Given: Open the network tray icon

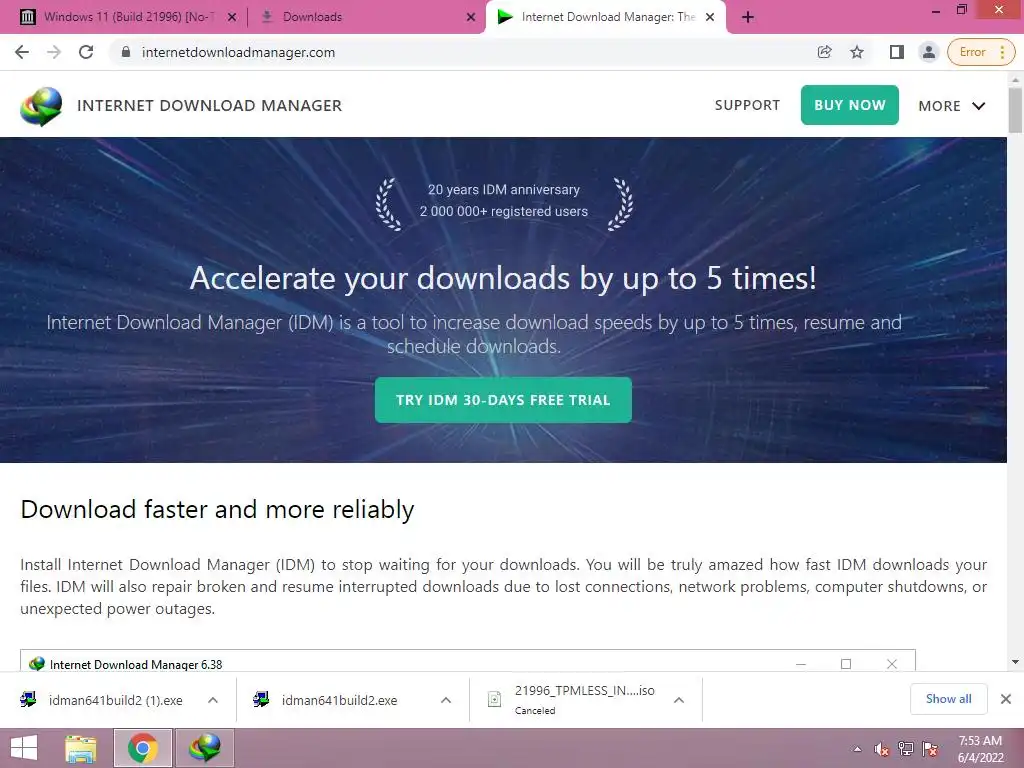Looking at the screenshot, I should click(x=906, y=749).
